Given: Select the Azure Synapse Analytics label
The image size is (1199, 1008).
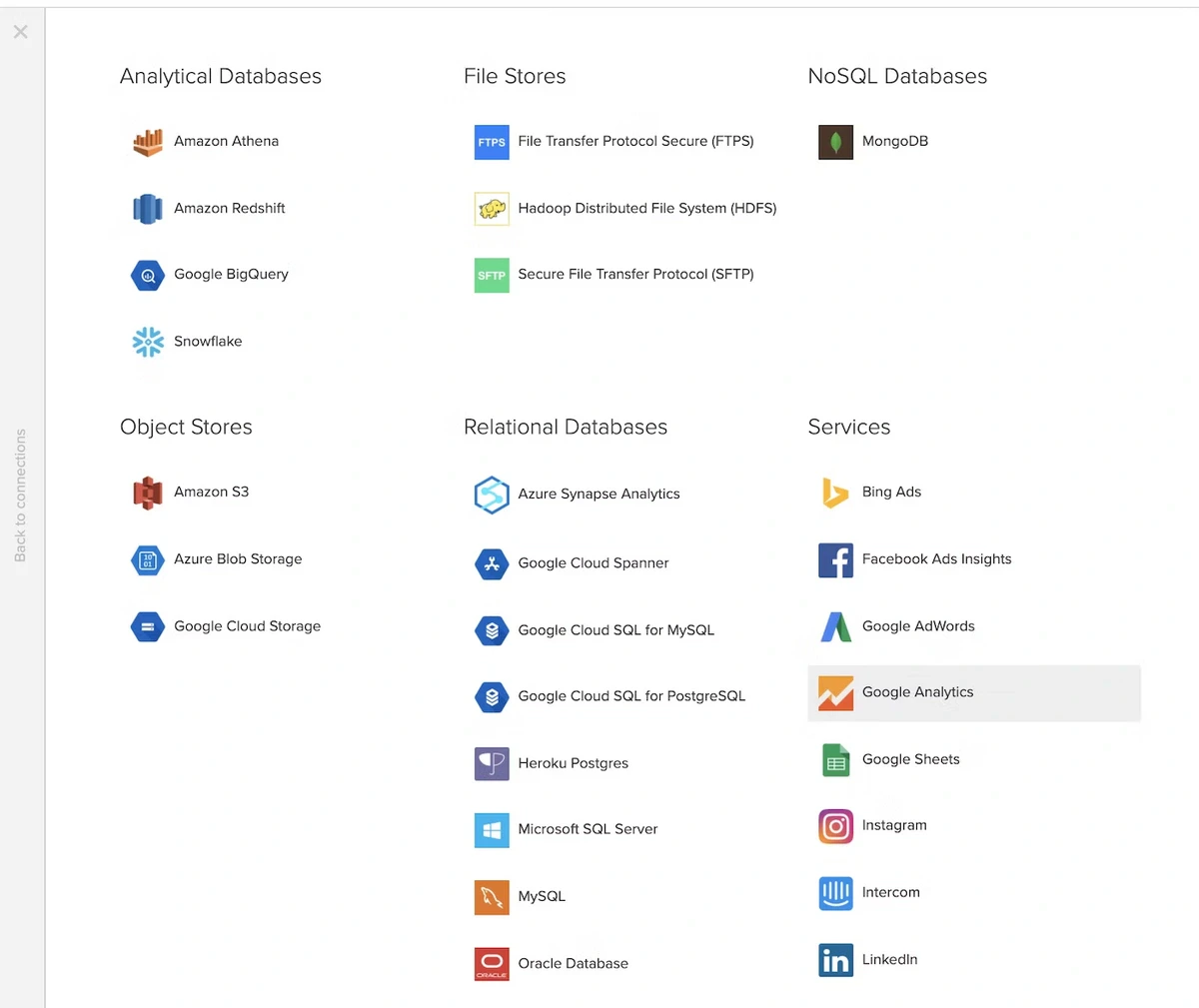Looking at the screenshot, I should click(599, 495).
